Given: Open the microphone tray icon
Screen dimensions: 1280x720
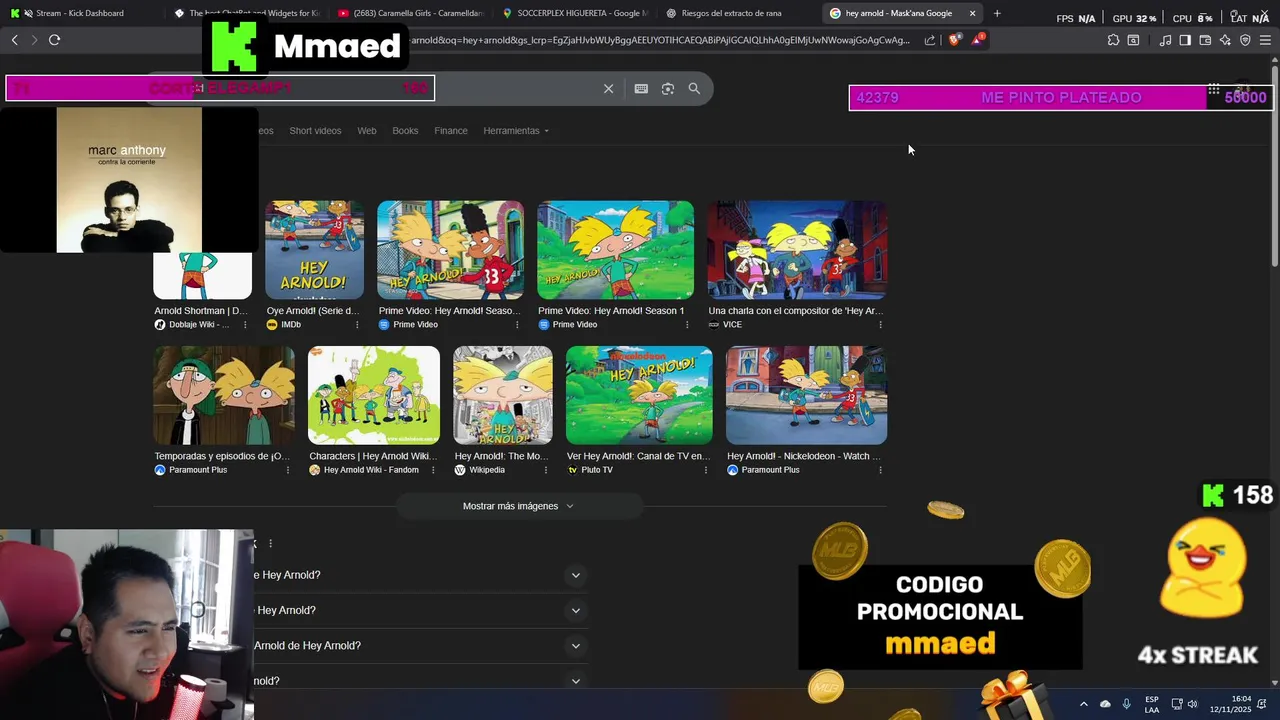Looking at the screenshot, I should coord(1127,704).
